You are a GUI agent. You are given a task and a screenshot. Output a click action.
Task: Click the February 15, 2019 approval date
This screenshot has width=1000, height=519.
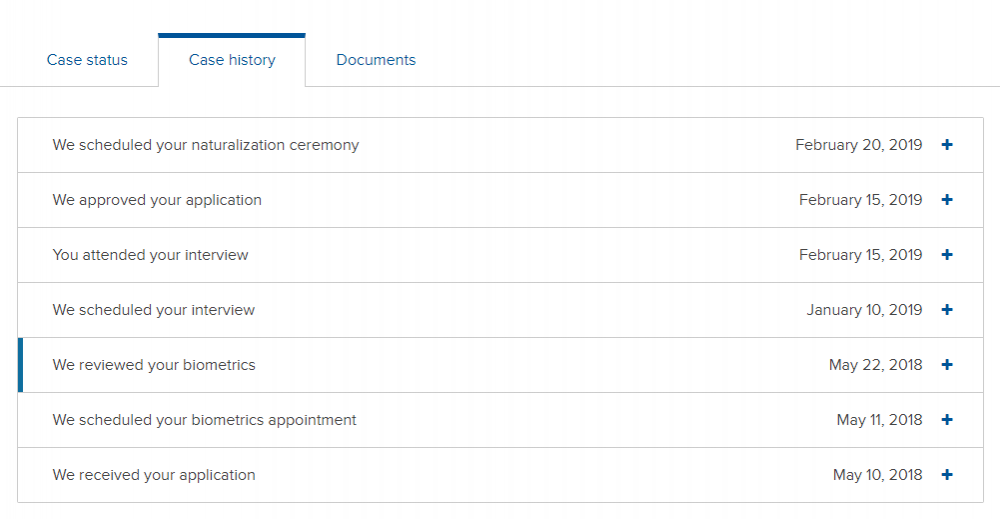(860, 200)
